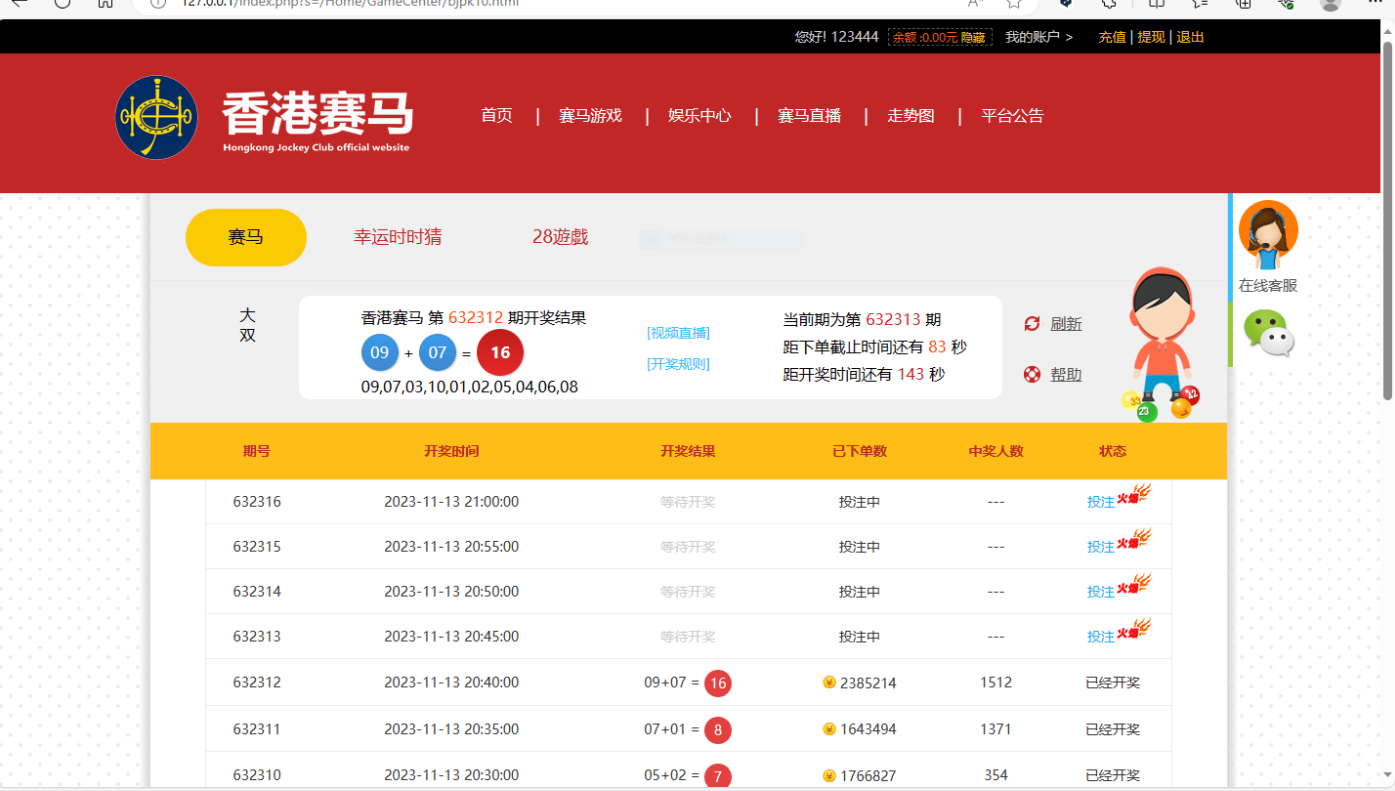Select the yellow 赛马 game tab
The image size is (1395, 791).
(x=246, y=237)
